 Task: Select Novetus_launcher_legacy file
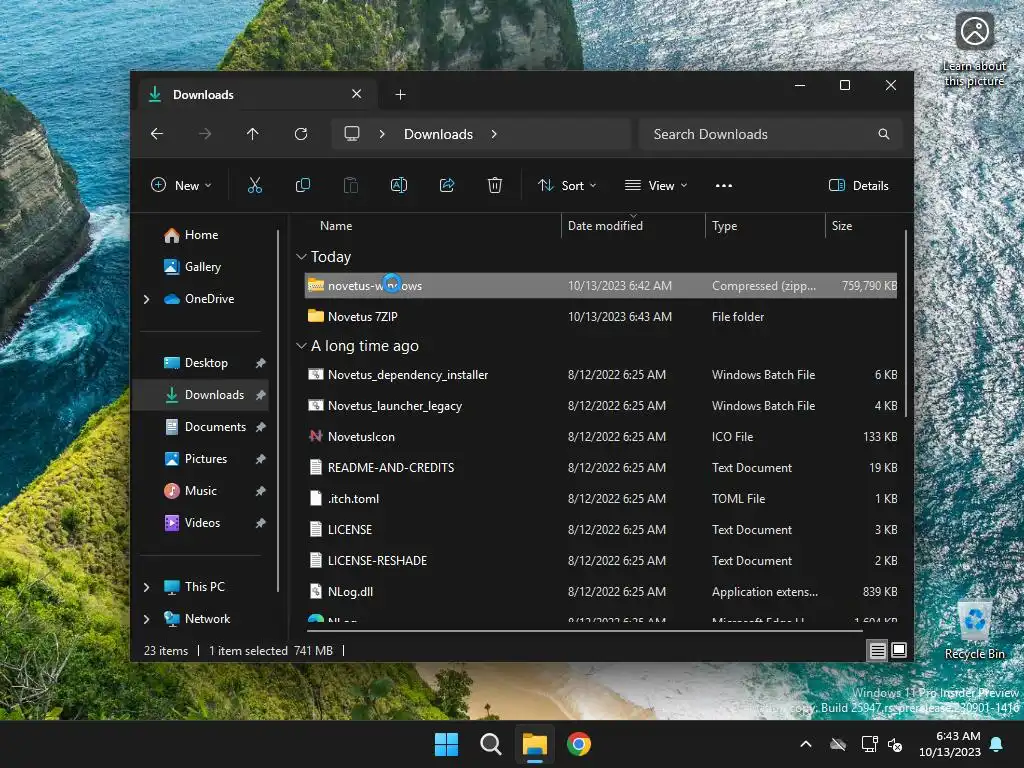[601, 406]
